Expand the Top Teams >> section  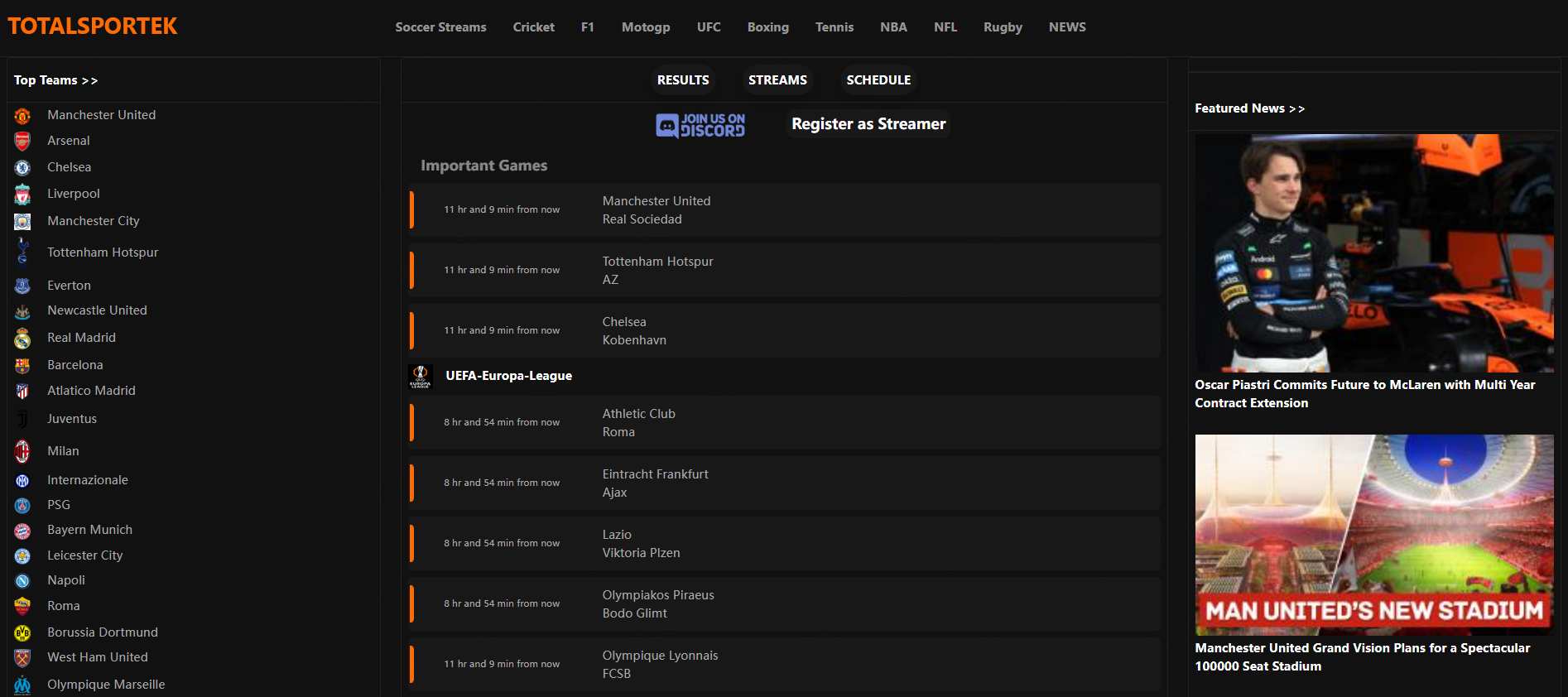55,80
